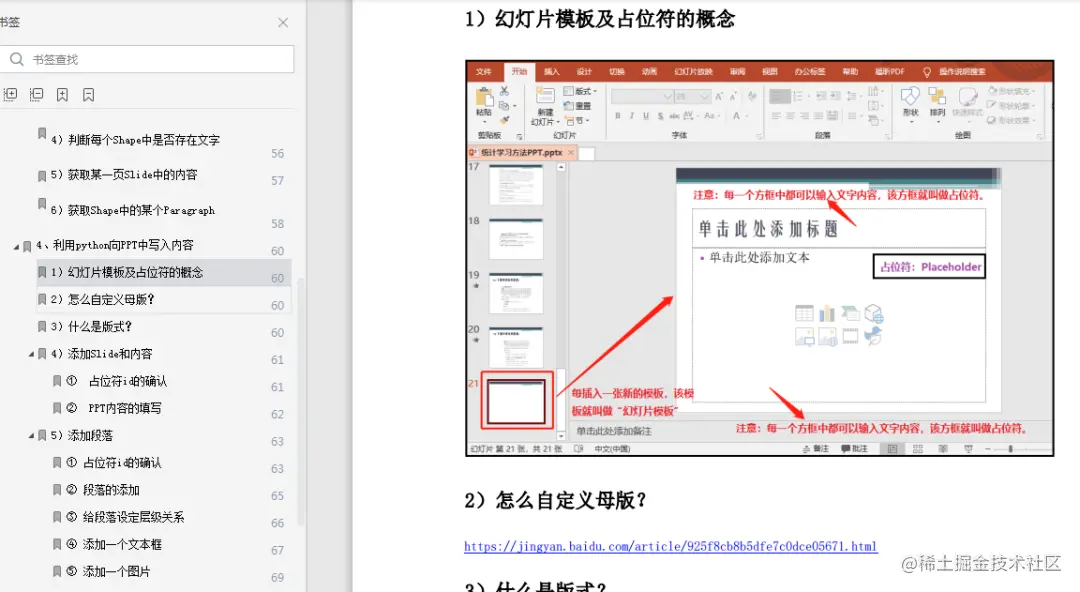Select the 粘贴 (Paste) icon on the ribbon
Screen dimensions: 1080x592
point(486,100)
